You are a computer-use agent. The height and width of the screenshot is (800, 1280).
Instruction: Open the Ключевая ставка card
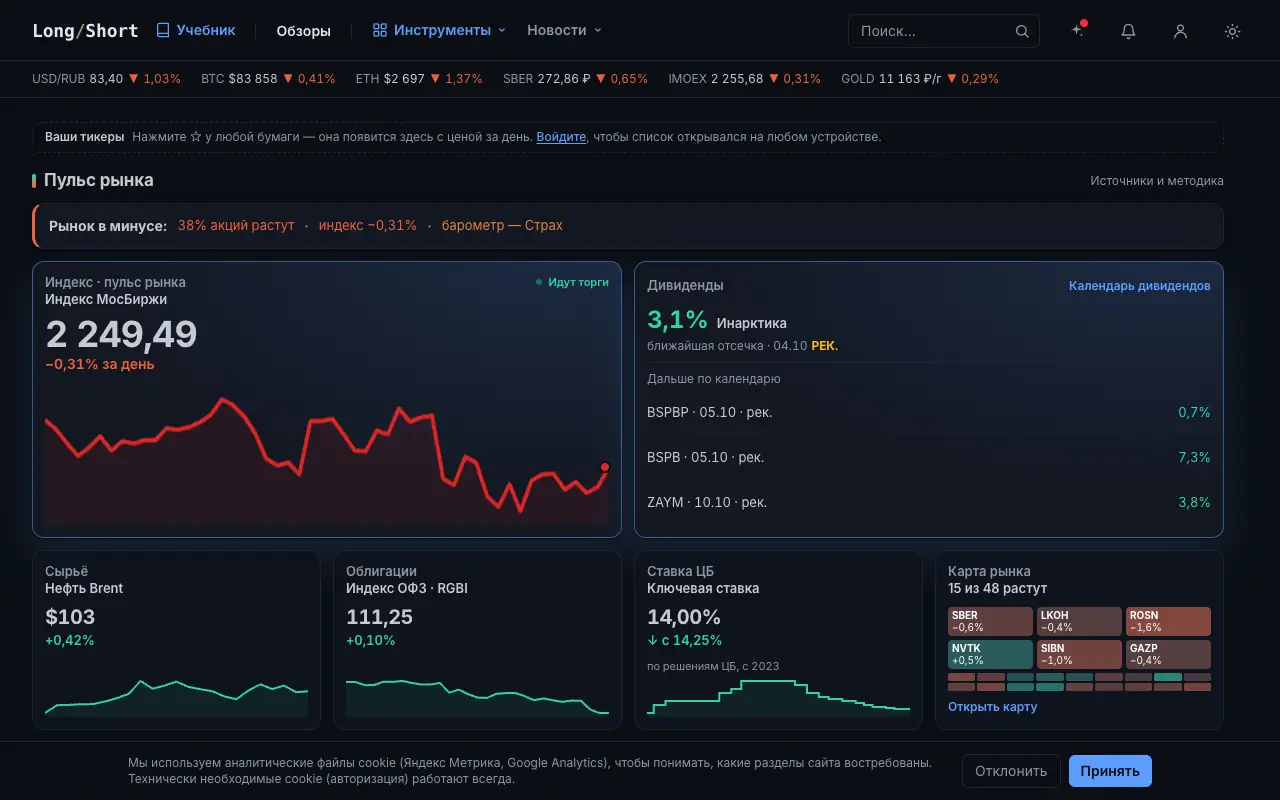(778, 640)
